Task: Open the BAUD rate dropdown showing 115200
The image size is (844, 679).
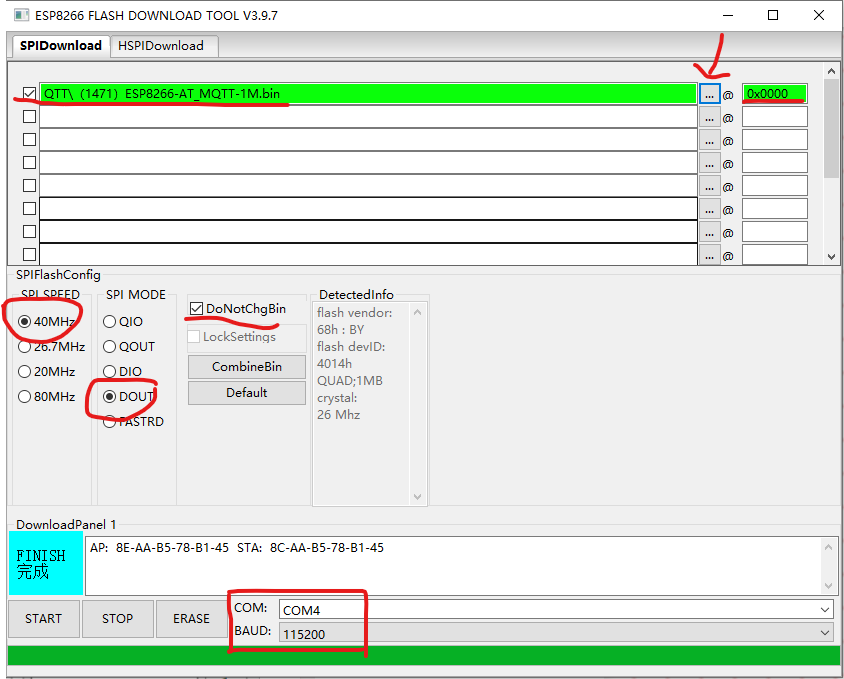Action: pyautogui.click(x=825, y=633)
